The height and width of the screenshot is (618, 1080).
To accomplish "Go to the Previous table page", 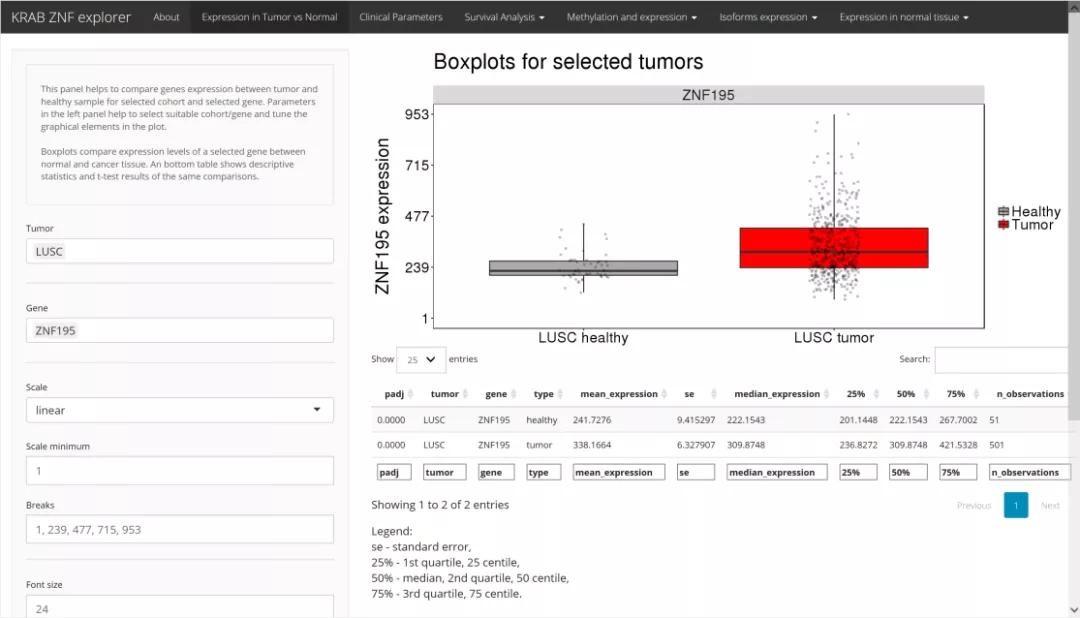I will [974, 506].
